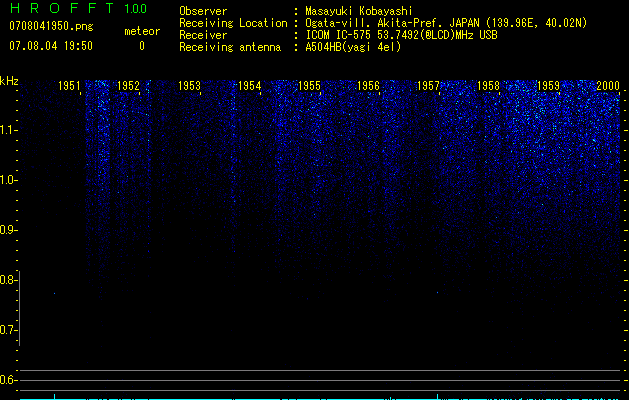The image size is (629, 400).
Task: Click the 1954 time marker
Action: tap(250, 86)
